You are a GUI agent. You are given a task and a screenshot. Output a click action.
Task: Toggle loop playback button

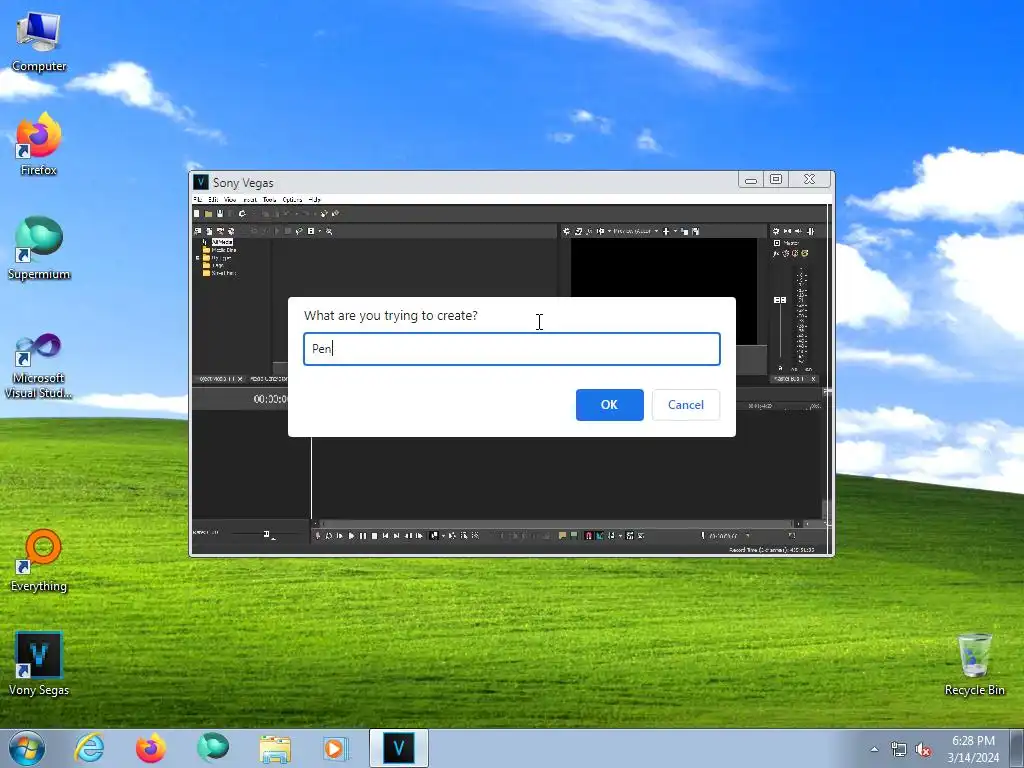pyautogui.click(x=328, y=536)
